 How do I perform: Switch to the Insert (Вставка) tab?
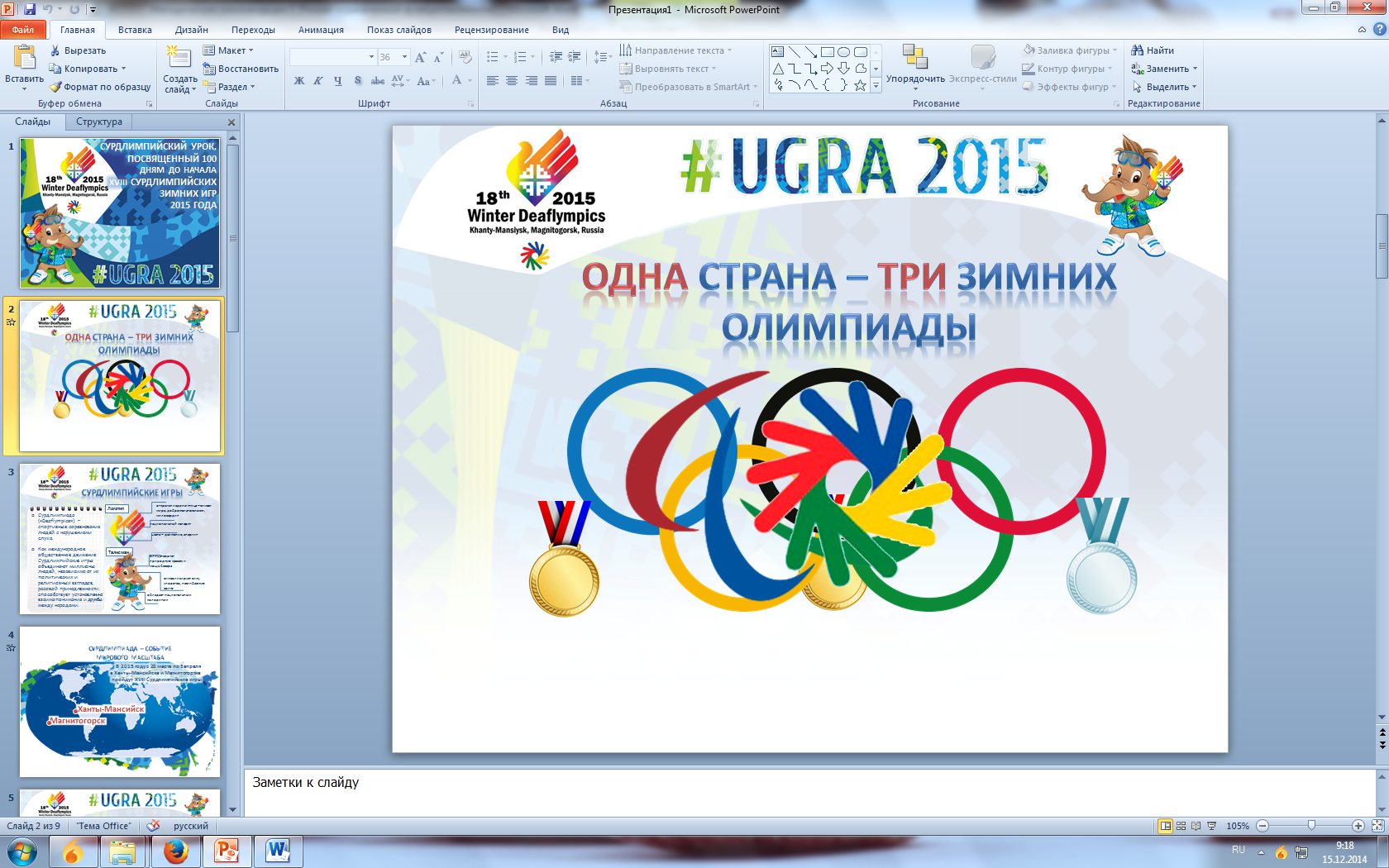tap(135, 30)
